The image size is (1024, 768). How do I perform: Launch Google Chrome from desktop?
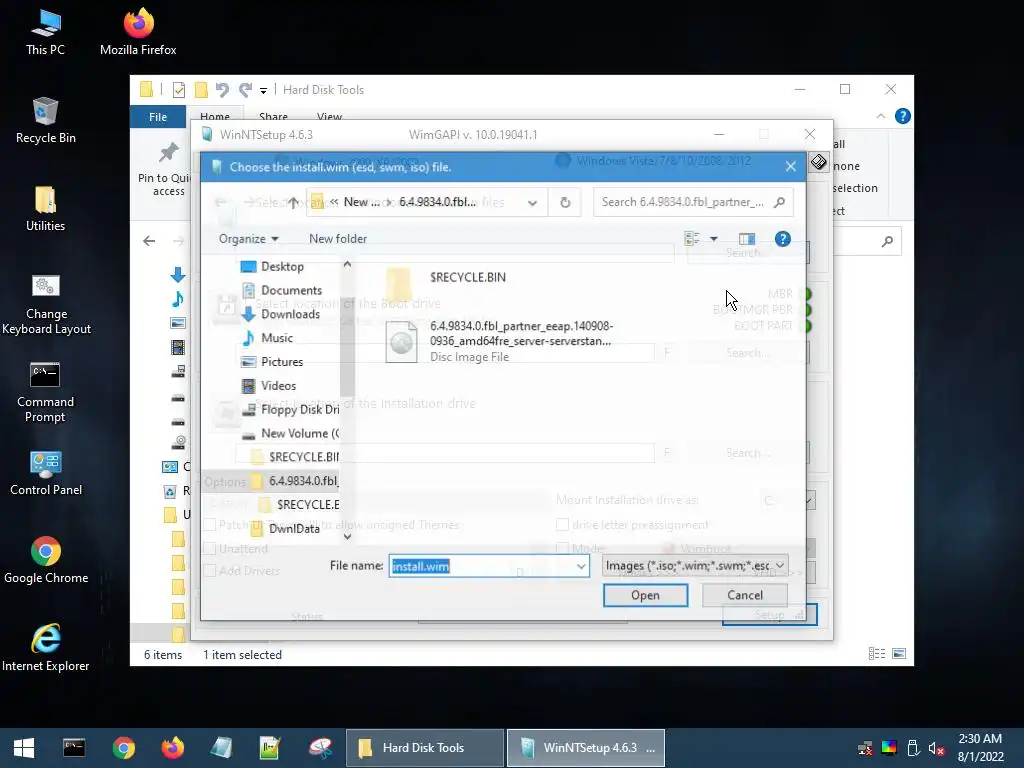pyautogui.click(x=45, y=560)
